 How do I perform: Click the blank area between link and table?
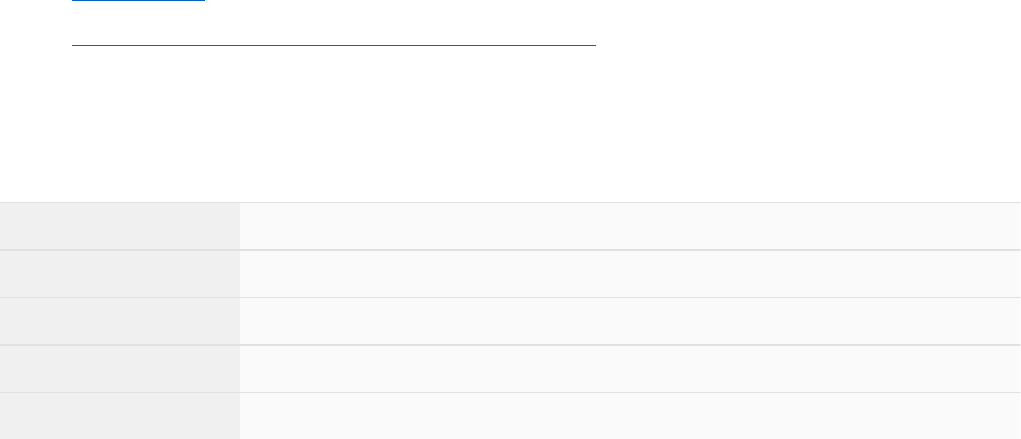click(510, 125)
